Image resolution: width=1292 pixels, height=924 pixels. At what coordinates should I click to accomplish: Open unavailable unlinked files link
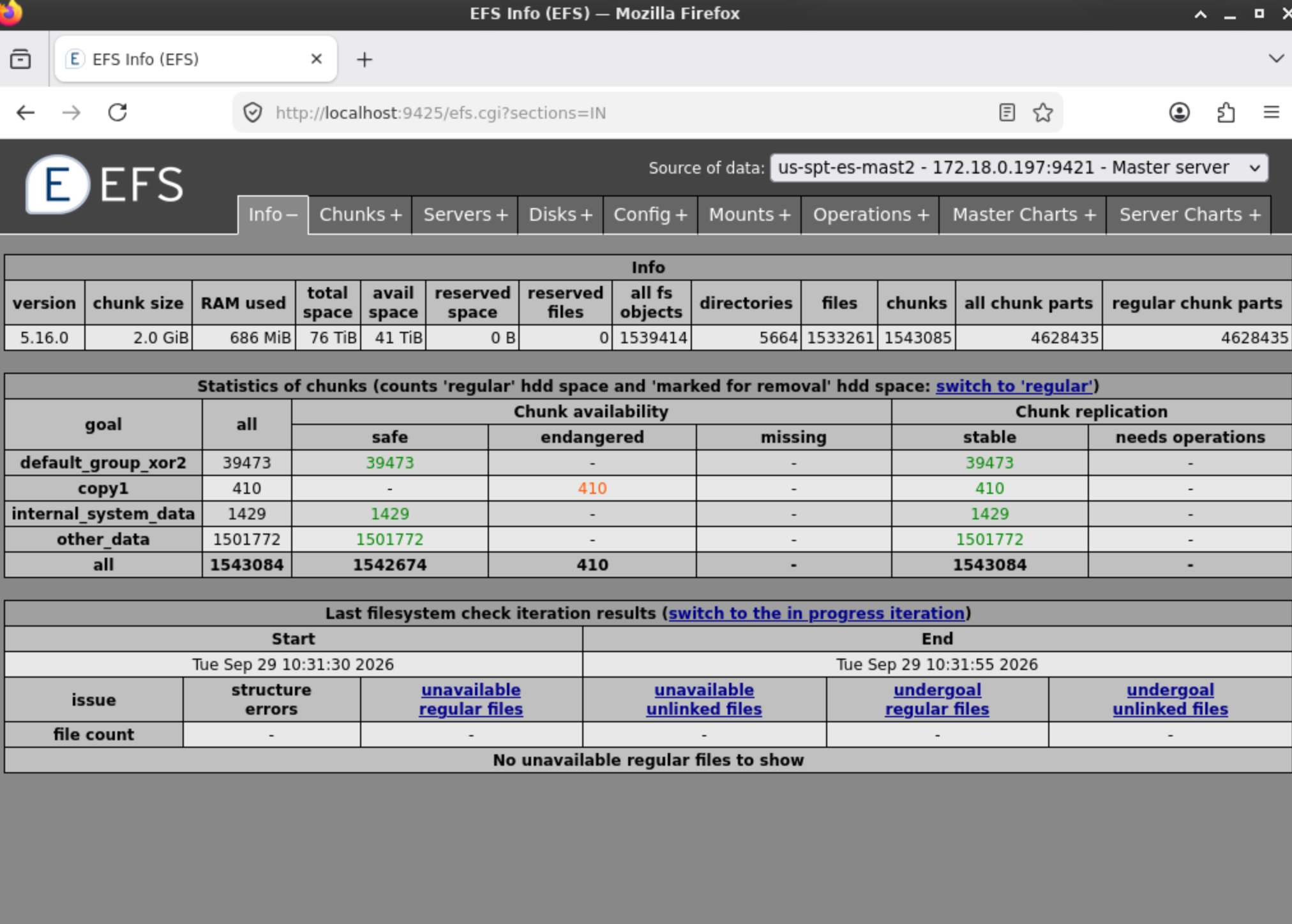click(x=704, y=699)
